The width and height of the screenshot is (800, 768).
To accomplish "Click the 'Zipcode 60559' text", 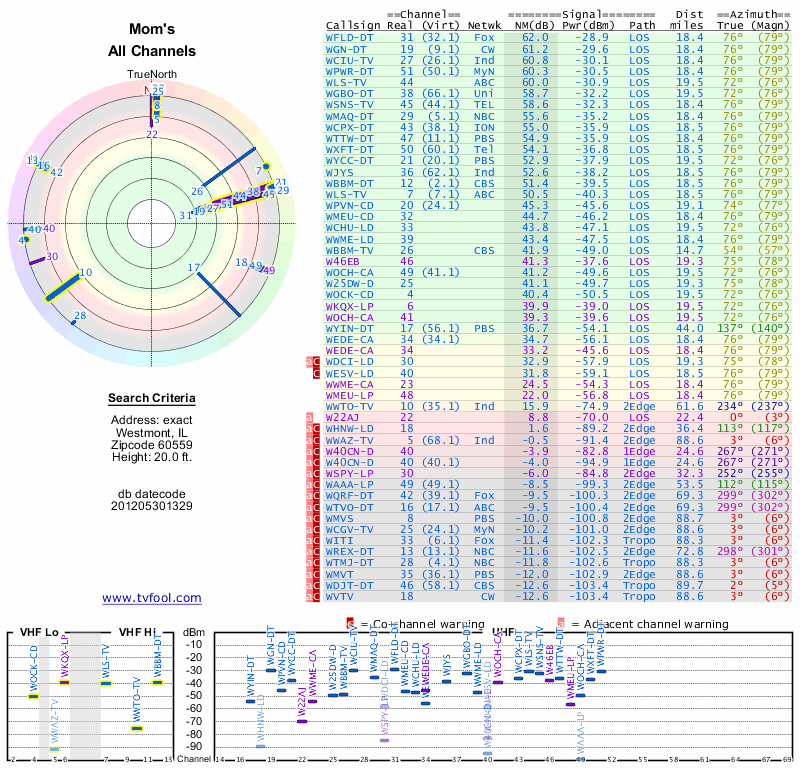I will click(152, 444).
